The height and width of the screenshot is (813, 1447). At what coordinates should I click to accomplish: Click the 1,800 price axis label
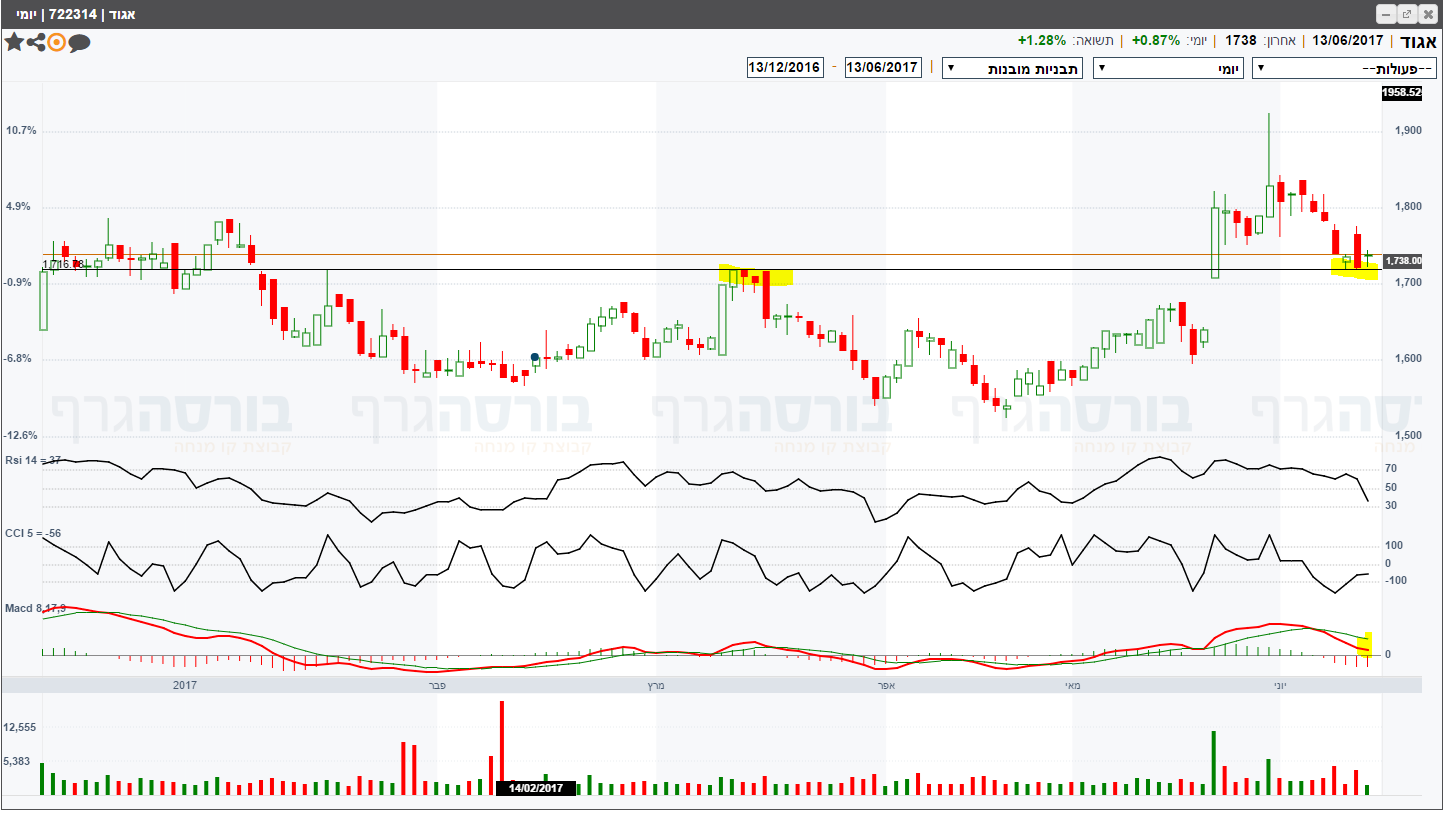coord(1409,207)
